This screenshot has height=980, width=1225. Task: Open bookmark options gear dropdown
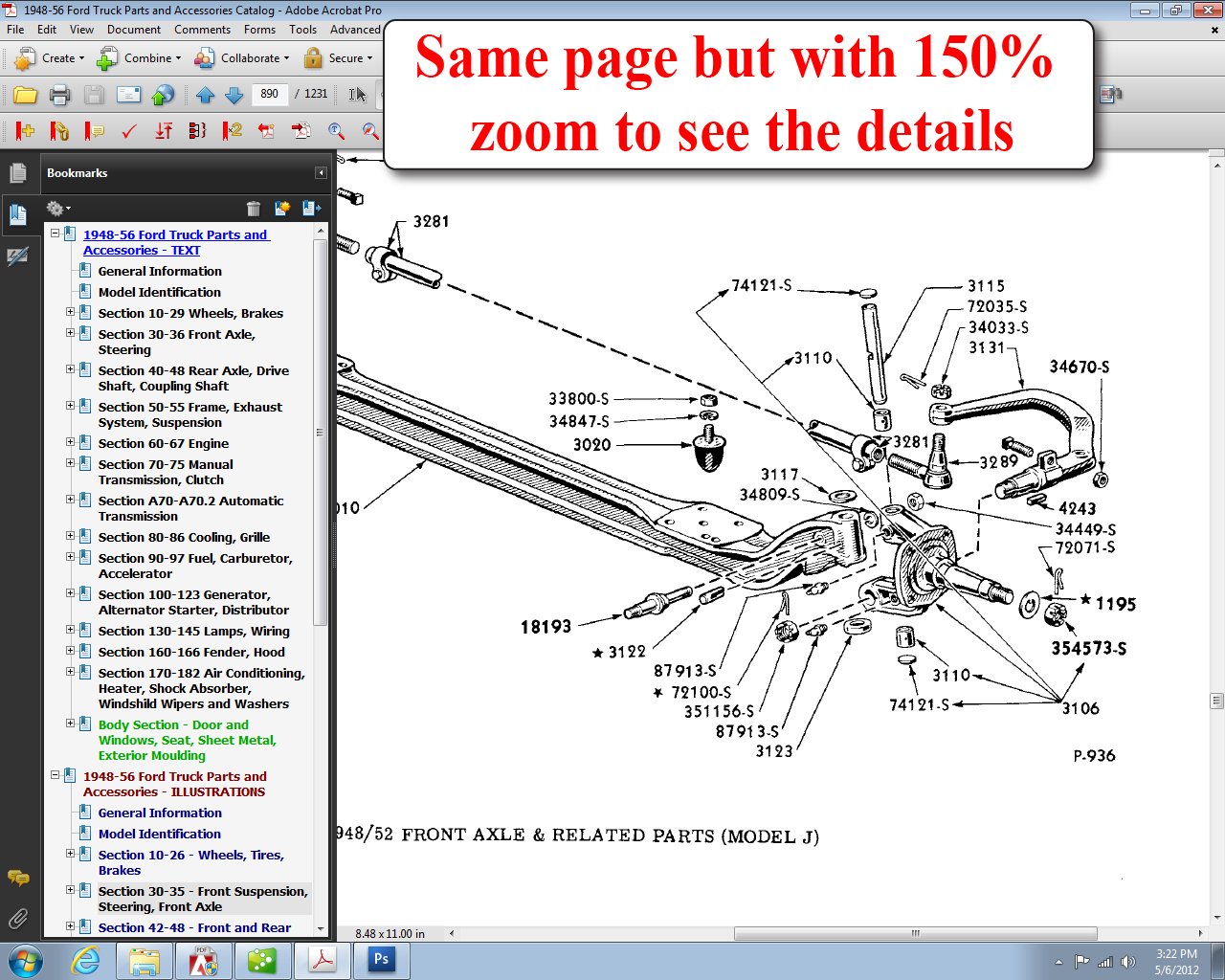(57, 209)
